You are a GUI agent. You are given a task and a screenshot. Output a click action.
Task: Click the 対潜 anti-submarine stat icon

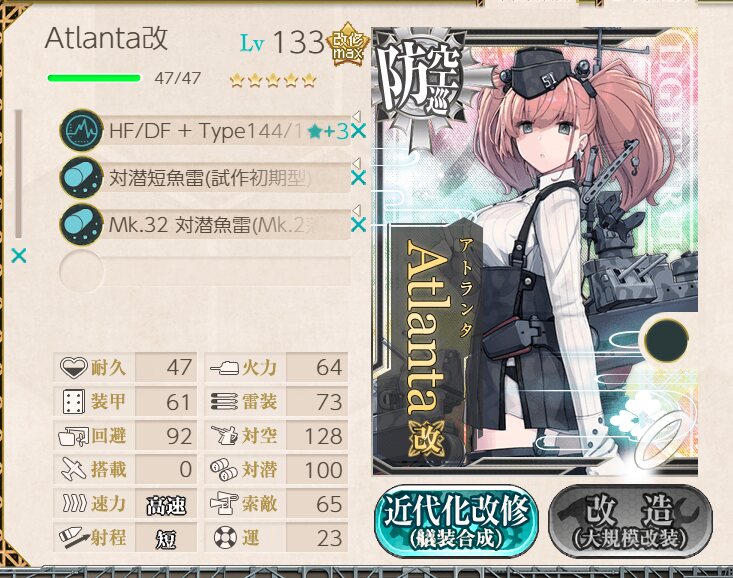pyautogui.click(x=223, y=470)
